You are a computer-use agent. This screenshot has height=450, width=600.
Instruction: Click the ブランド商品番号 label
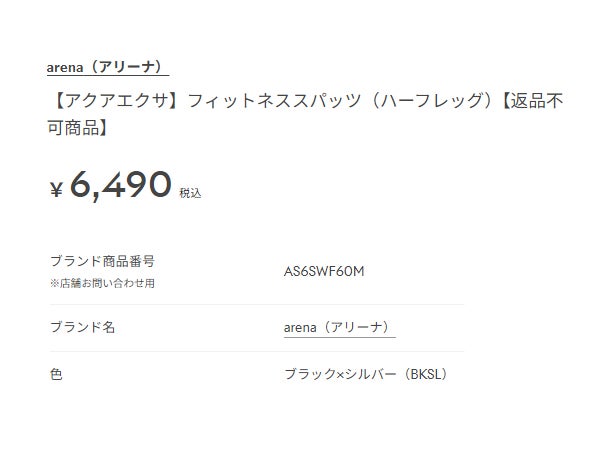click(102, 261)
